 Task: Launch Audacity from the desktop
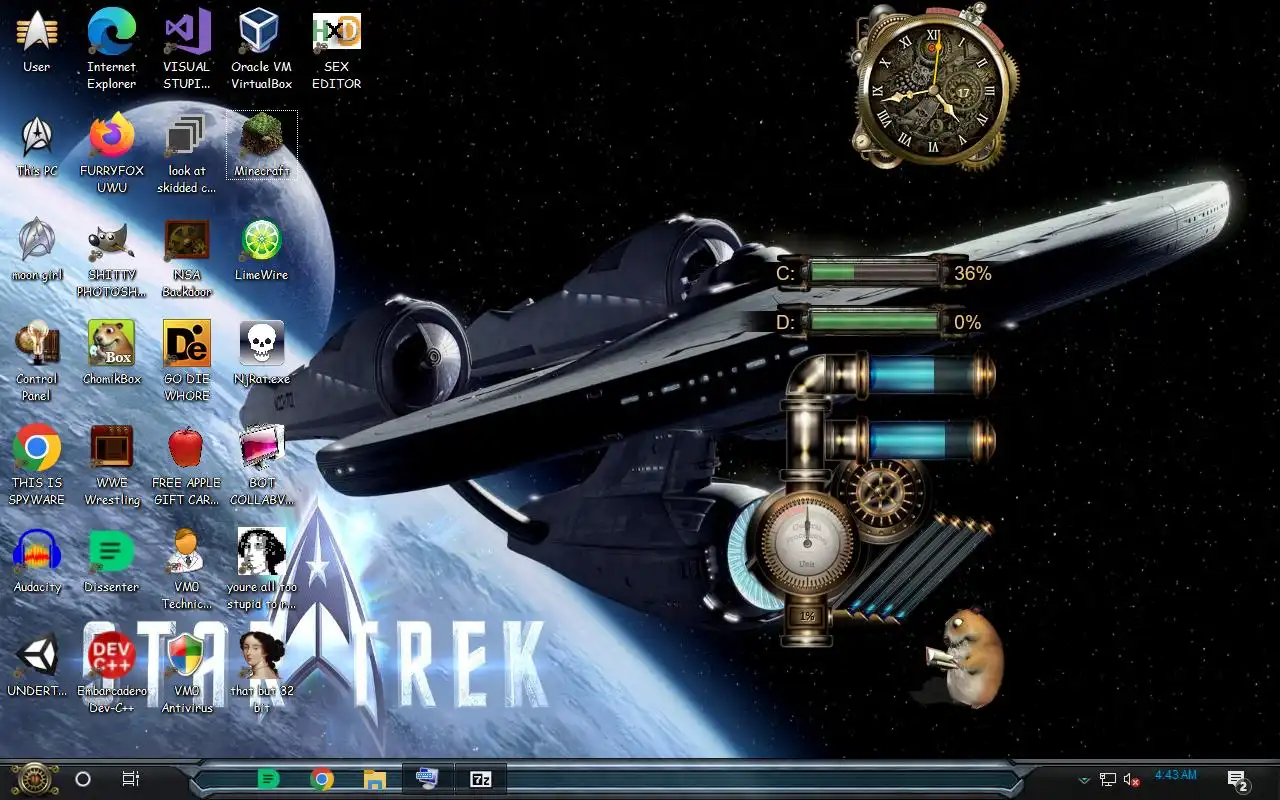(37, 562)
